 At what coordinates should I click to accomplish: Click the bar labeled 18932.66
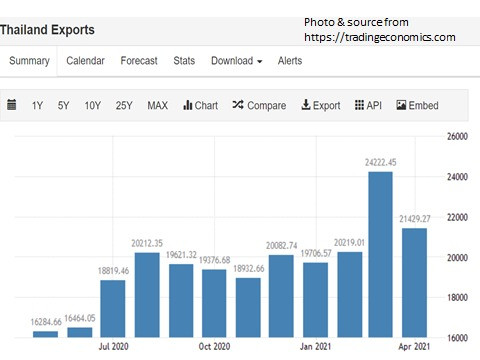(248, 308)
